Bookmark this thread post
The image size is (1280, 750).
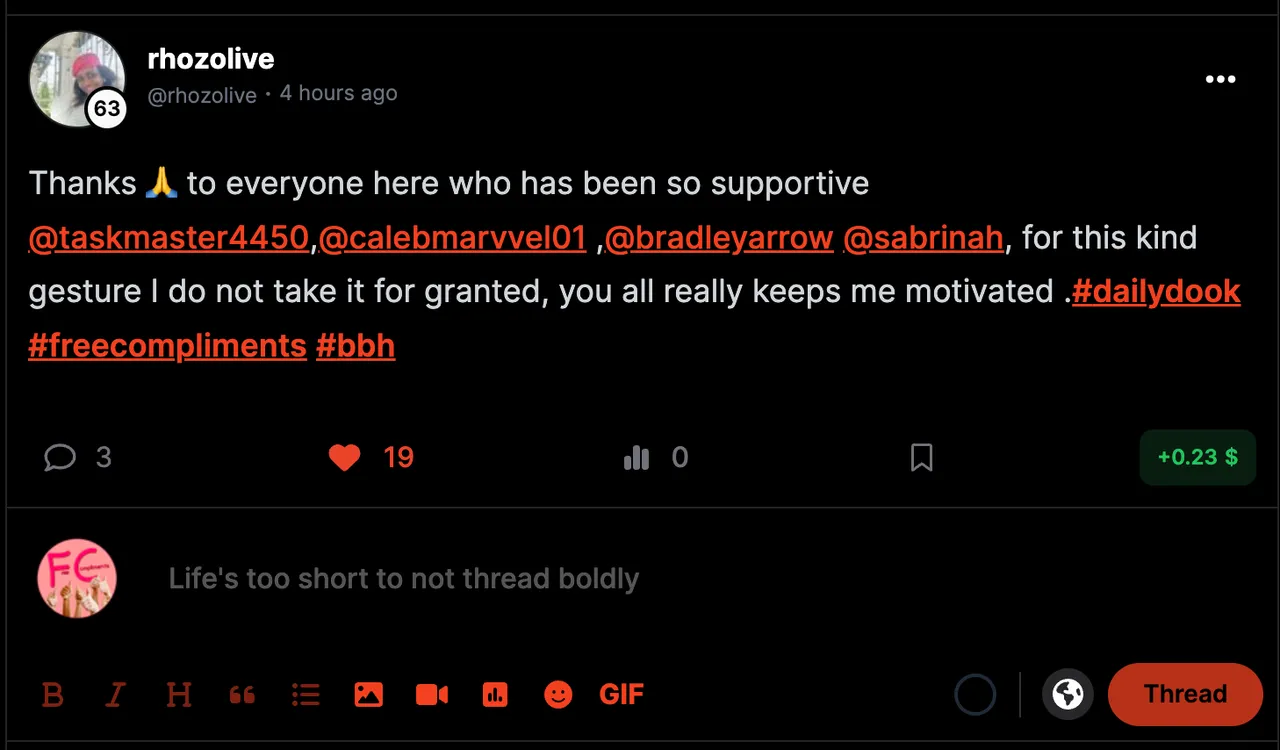[x=921, y=458]
